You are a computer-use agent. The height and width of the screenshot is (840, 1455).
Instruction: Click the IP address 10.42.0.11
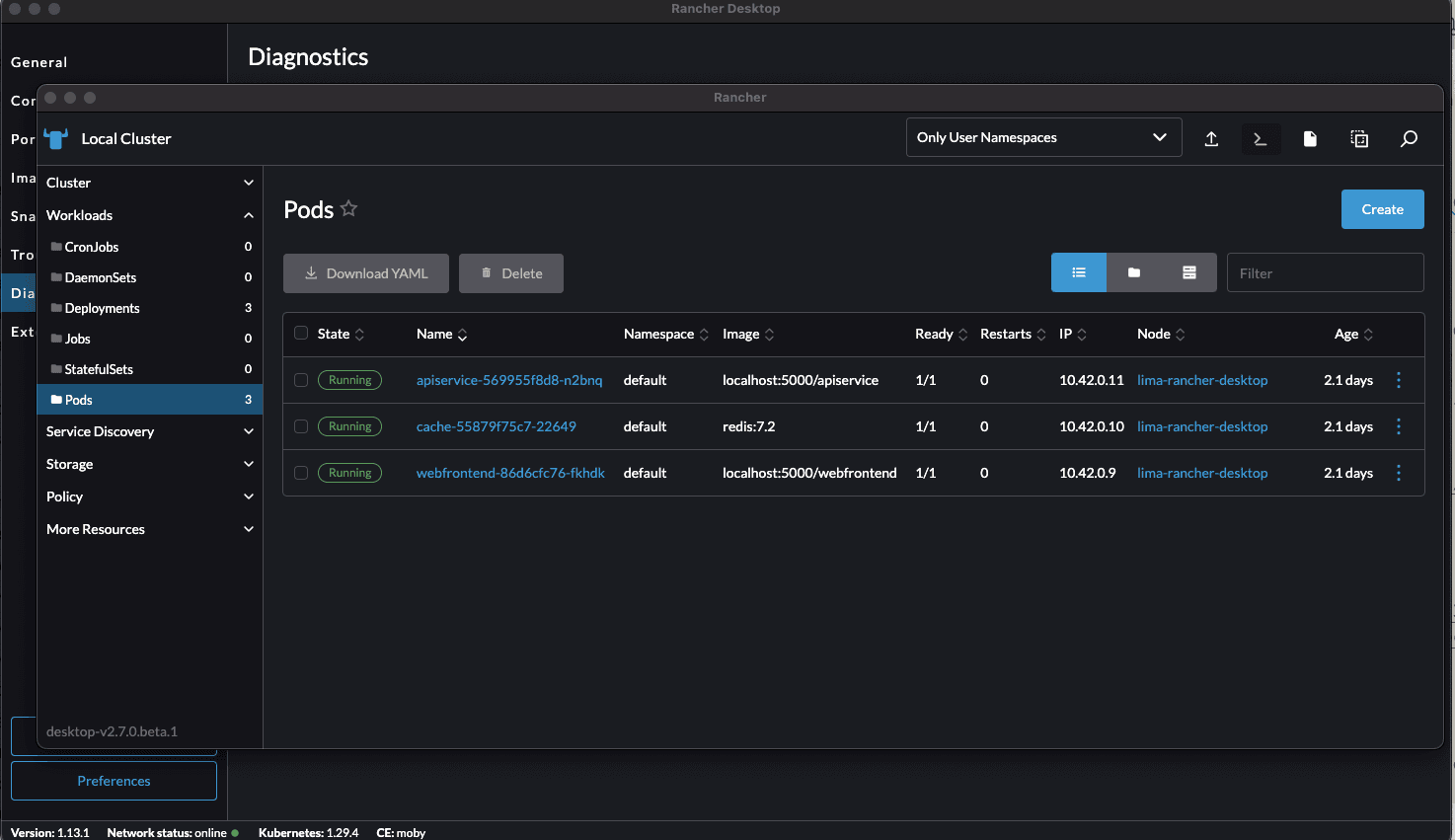pyautogui.click(x=1092, y=380)
